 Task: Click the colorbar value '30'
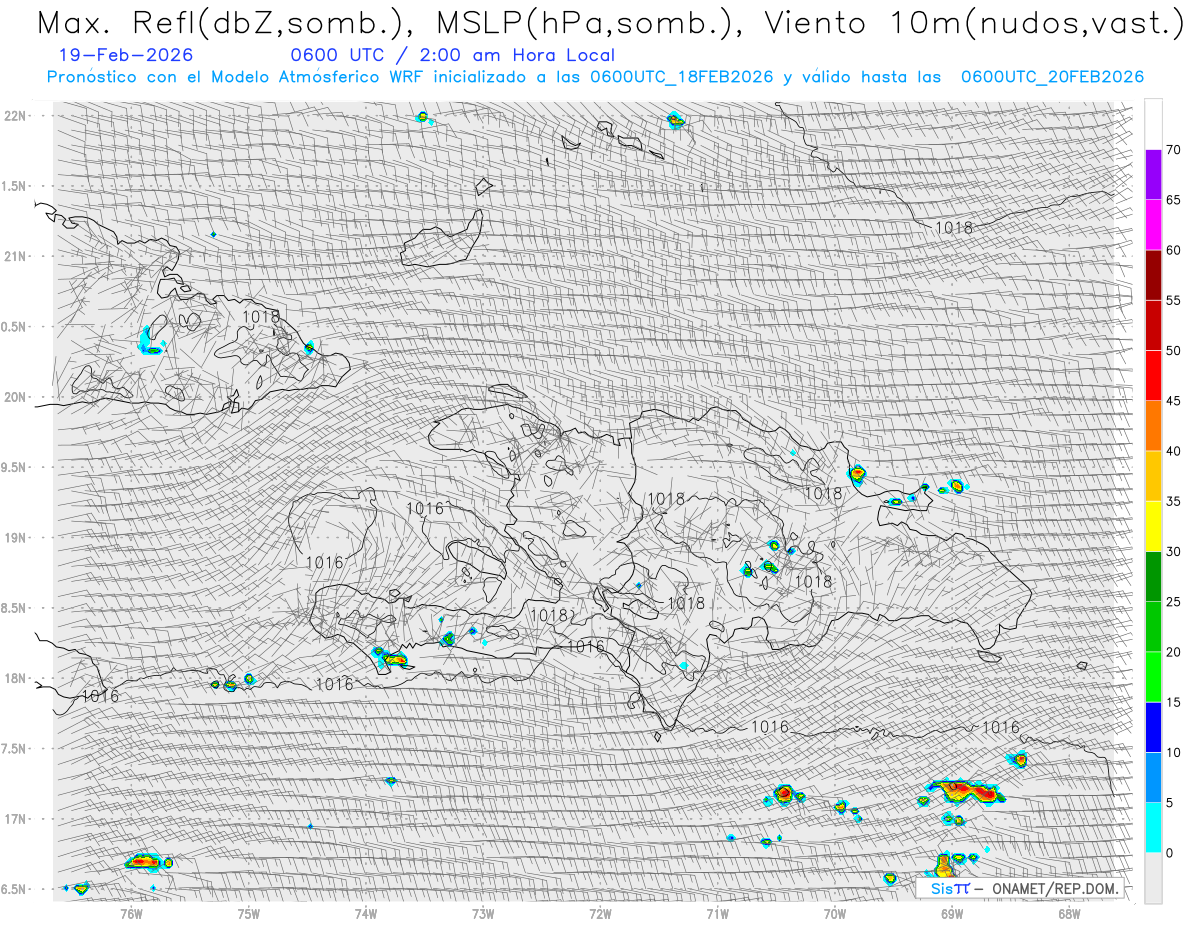(1174, 551)
